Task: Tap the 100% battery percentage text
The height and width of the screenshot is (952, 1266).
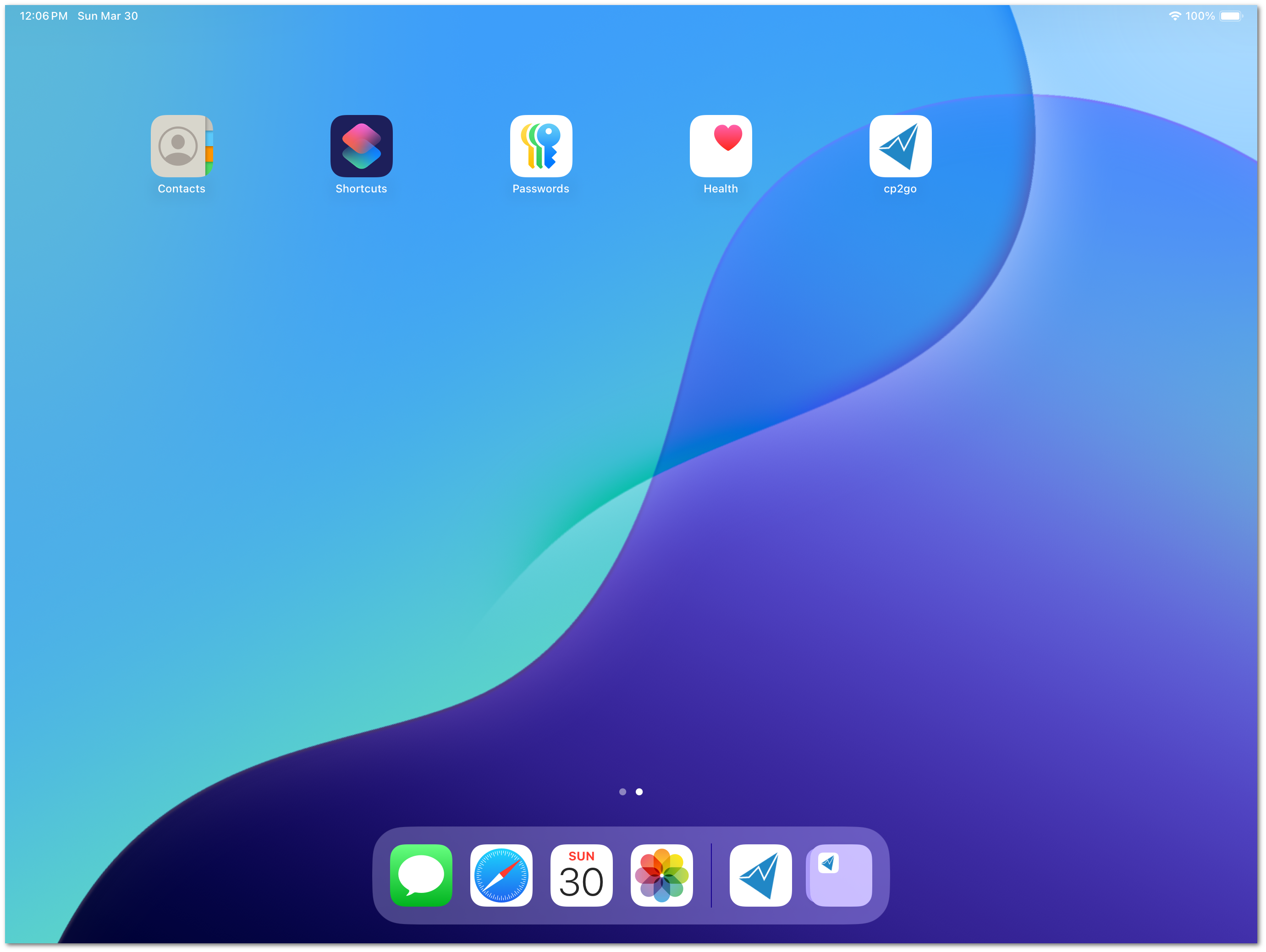Action: point(1200,16)
